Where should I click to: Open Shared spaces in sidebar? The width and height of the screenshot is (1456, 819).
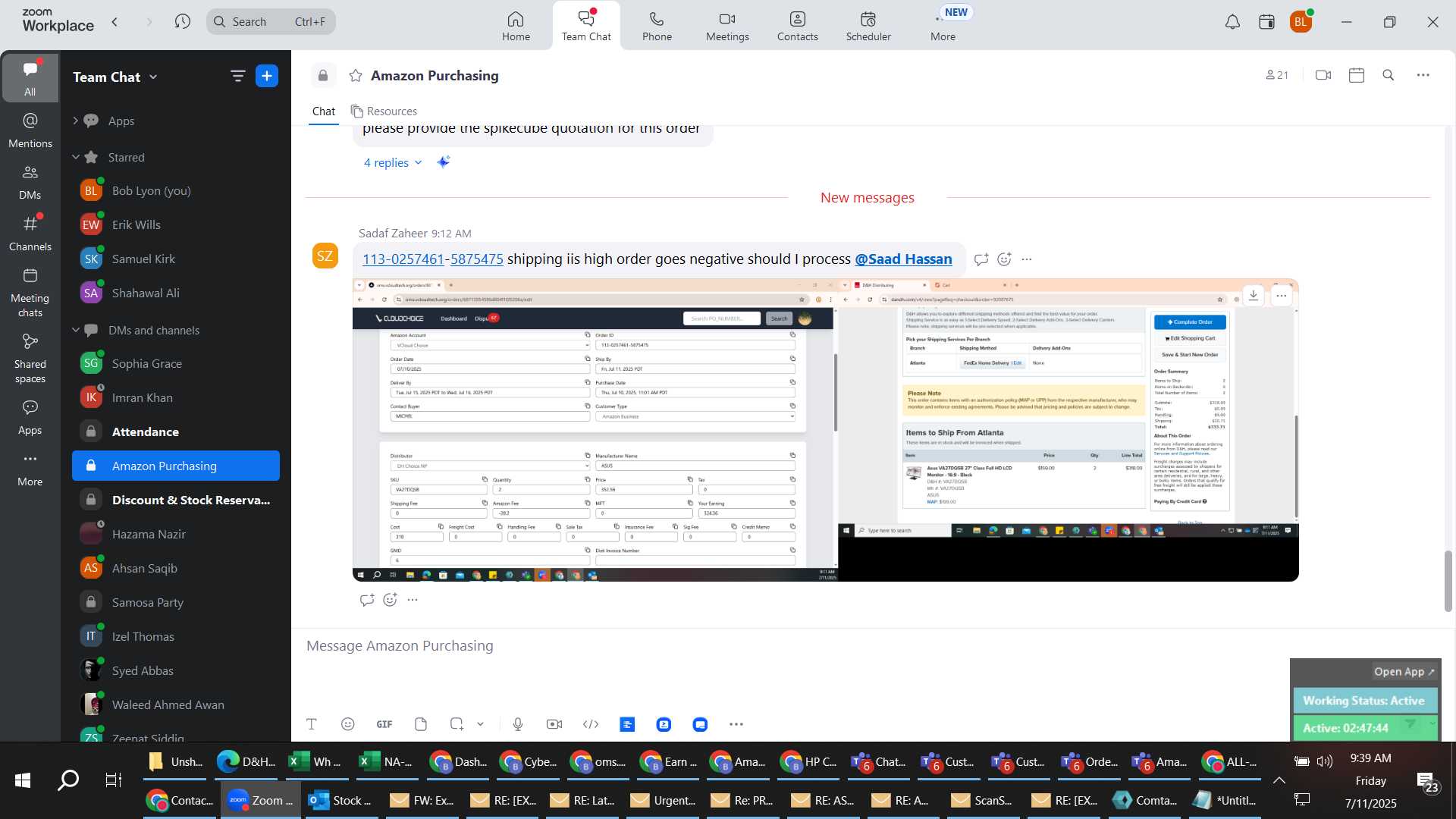coord(30,358)
